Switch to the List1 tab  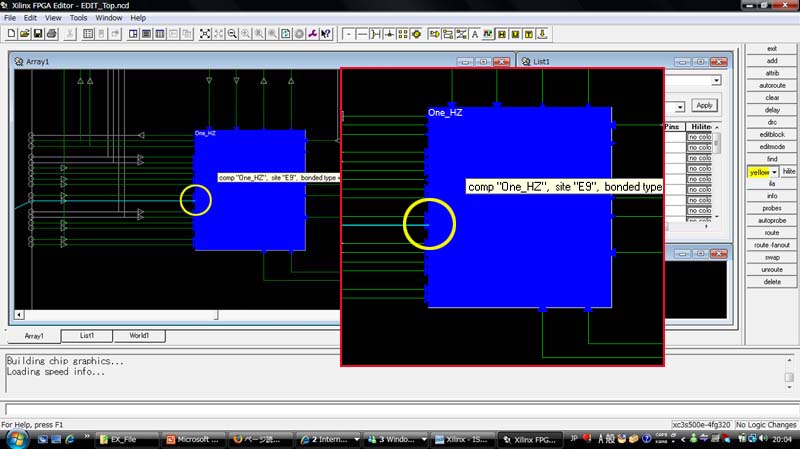click(x=87, y=335)
